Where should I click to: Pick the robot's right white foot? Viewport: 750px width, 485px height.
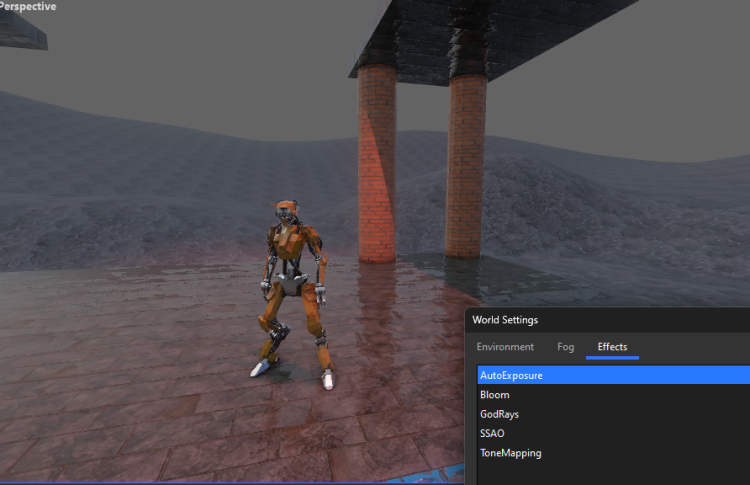(327, 378)
